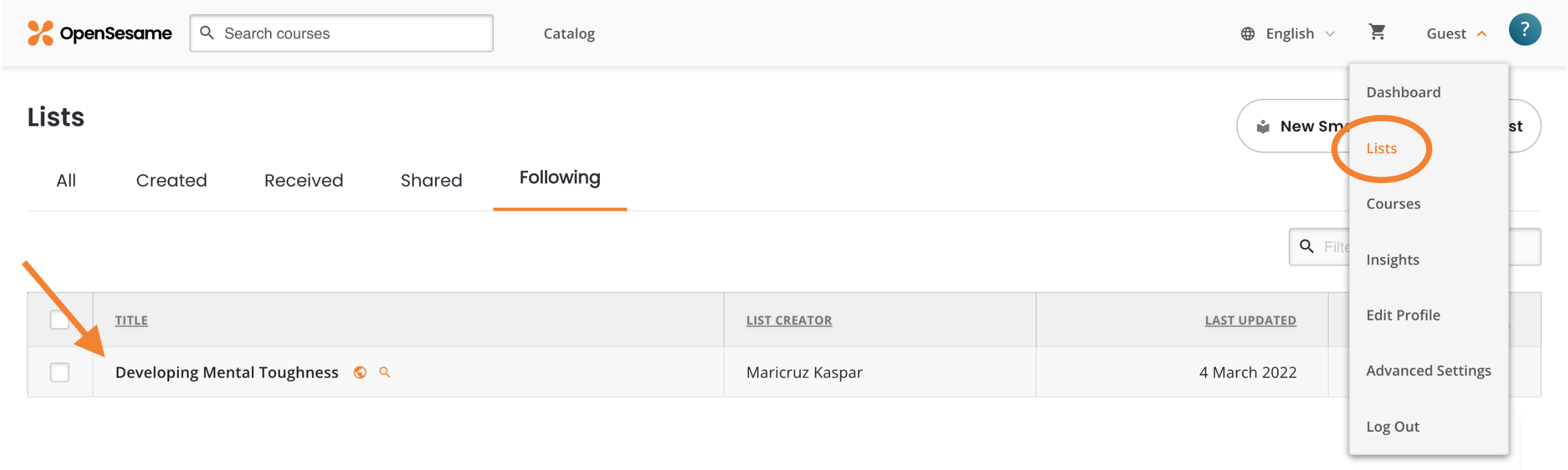Click the globe language icon
This screenshot has height=470, width=1568.
click(1247, 34)
